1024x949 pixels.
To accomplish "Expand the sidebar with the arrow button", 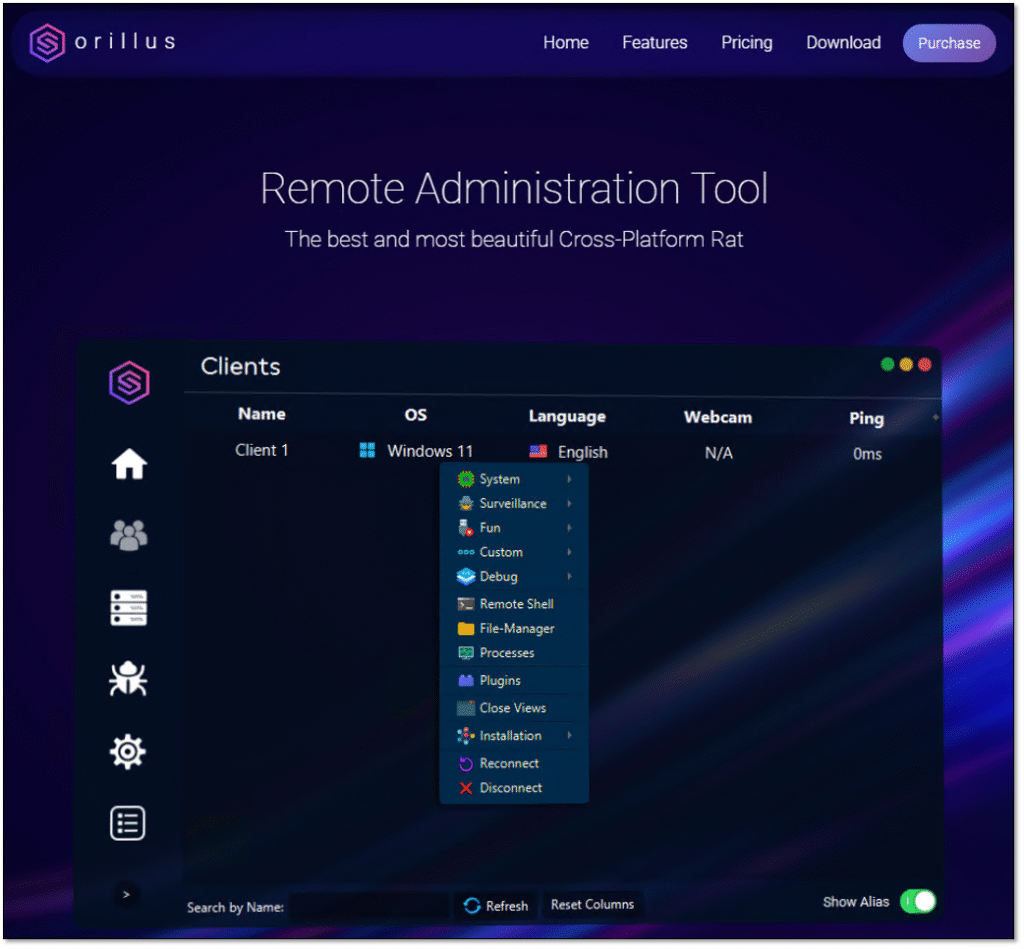I will coord(126,894).
